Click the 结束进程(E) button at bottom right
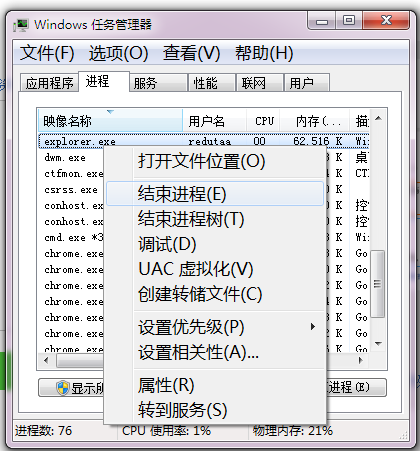Image resolution: width=420 pixels, height=451 pixels. pos(356,387)
